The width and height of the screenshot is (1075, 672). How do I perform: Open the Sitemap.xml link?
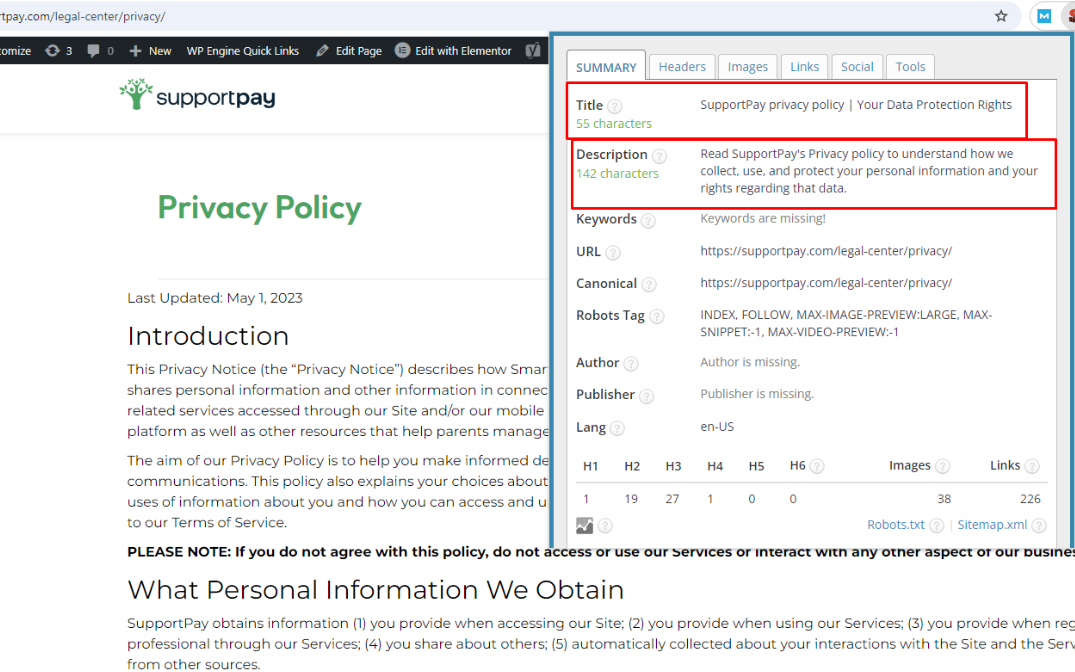coord(992,525)
